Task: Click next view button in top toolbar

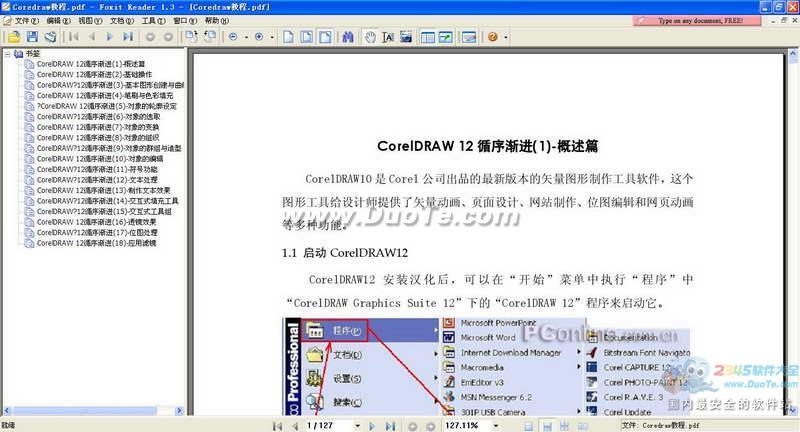Action: point(168,37)
